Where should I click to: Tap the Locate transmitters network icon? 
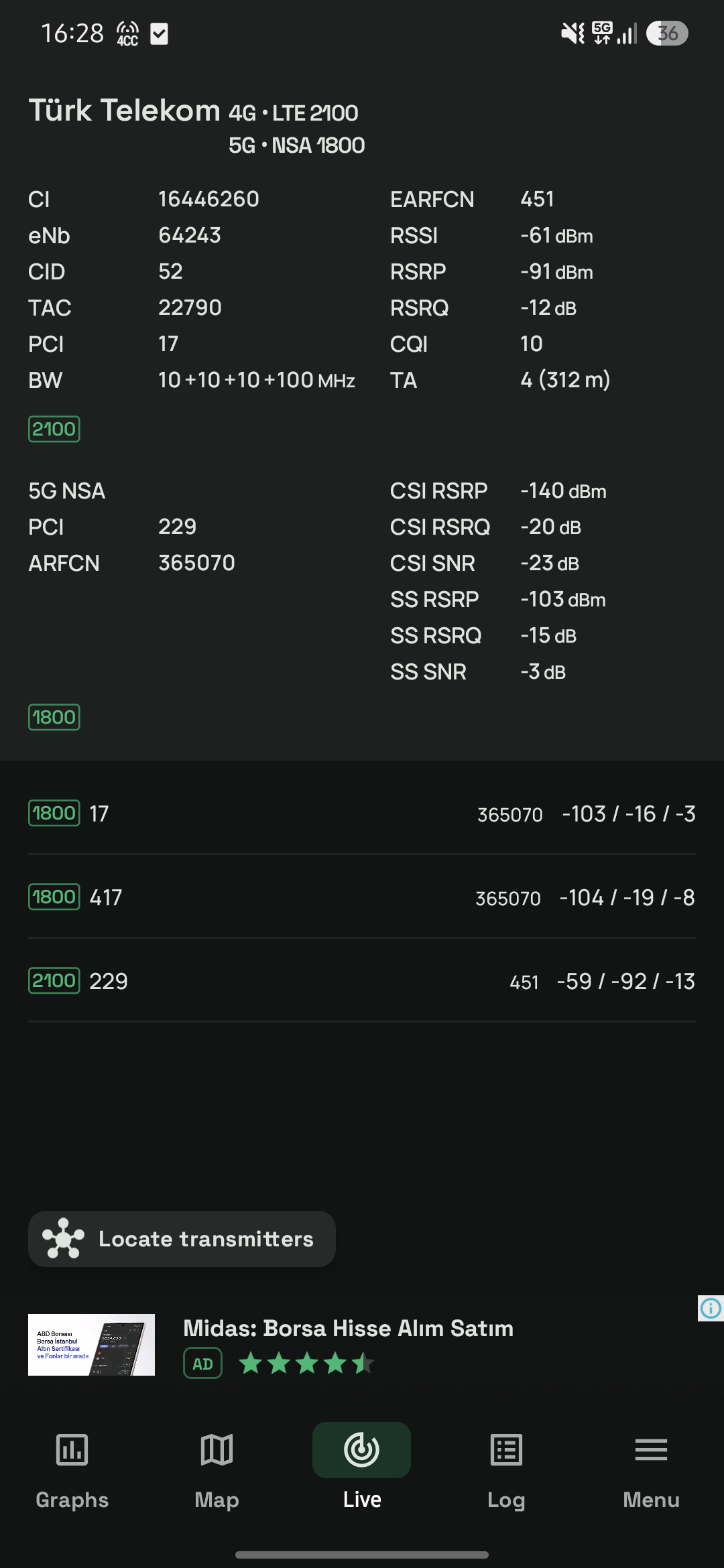pos(63,1238)
